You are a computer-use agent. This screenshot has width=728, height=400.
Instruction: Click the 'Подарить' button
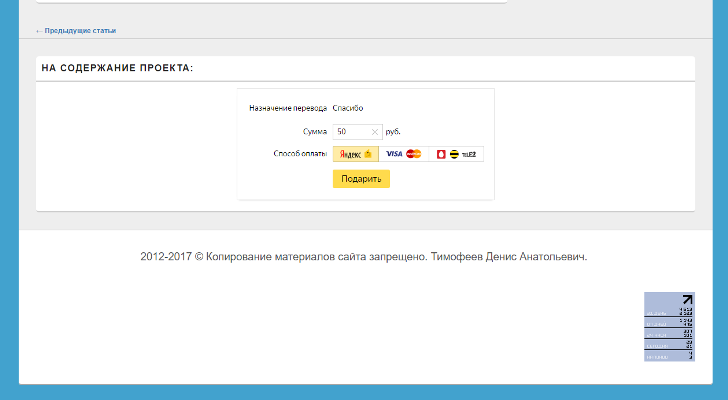tap(361, 179)
